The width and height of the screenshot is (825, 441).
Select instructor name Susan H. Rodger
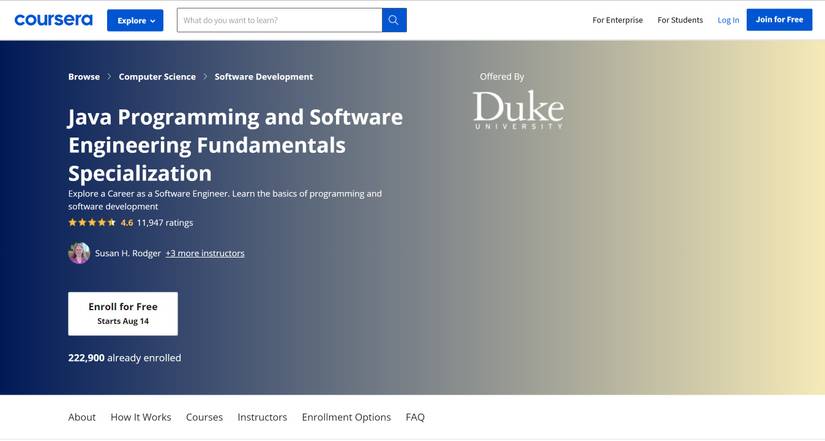coord(128,253)
